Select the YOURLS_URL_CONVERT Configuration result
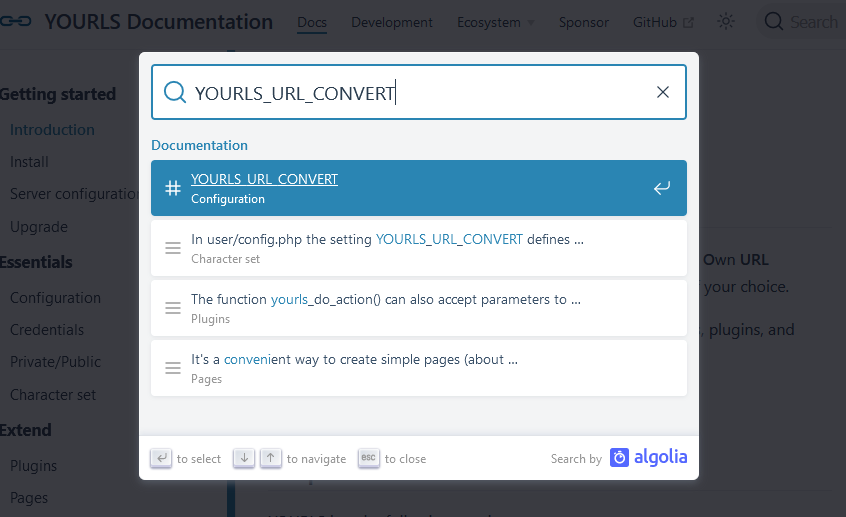 (x=400, y=188)
